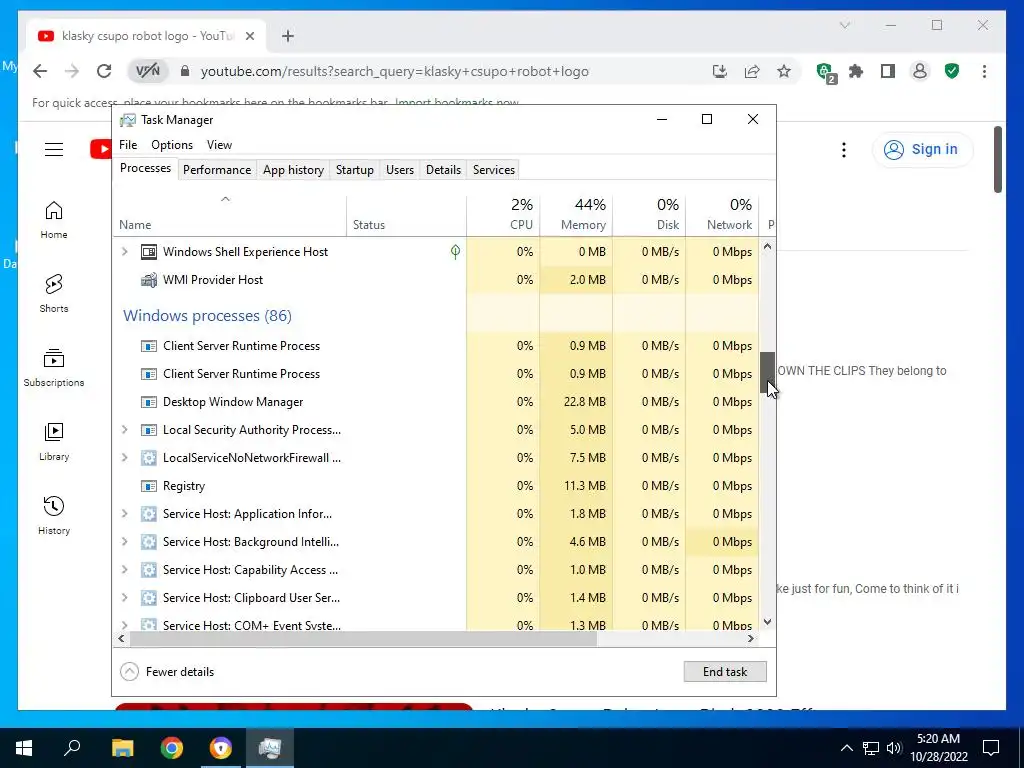The width and height of the screenshot is (1024, 768).
Task: Sort processes by the CPU column
Action: pyautogui.click(x=504, y=215)
